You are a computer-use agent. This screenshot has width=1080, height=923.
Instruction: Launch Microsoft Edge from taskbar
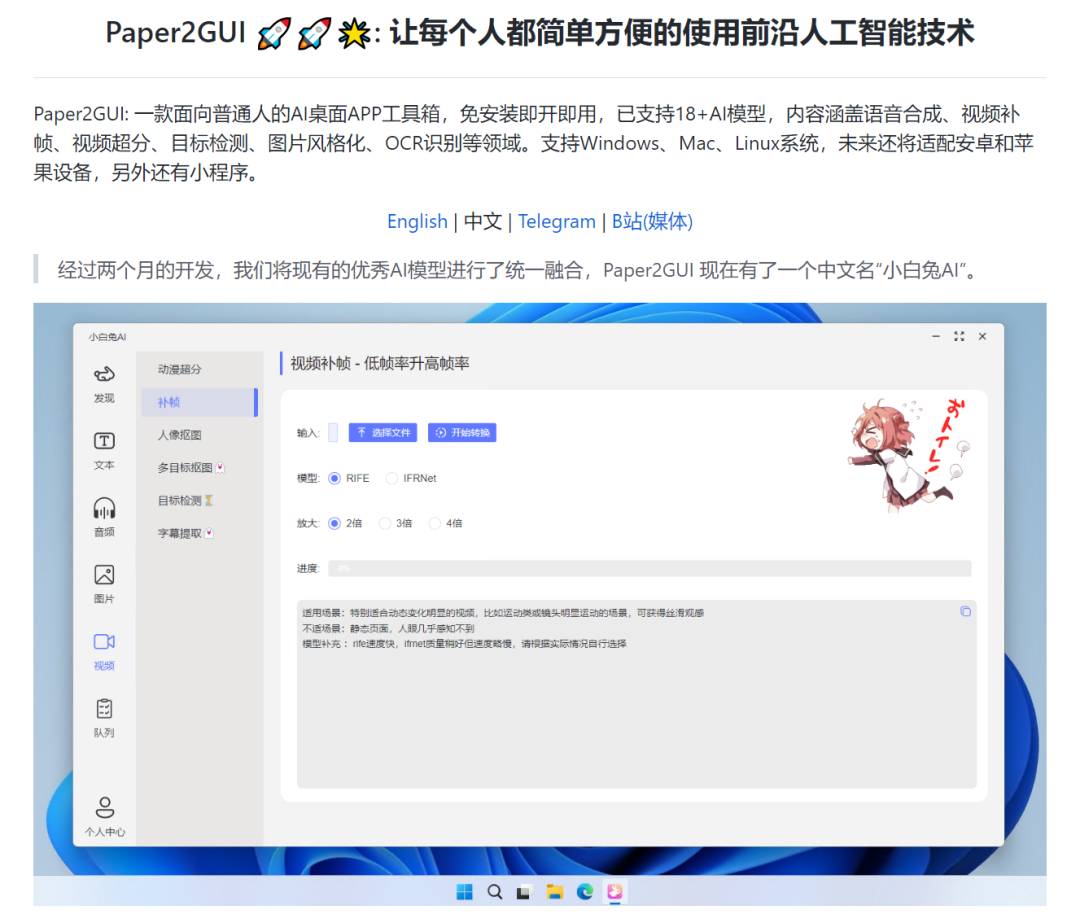[585, 892]
